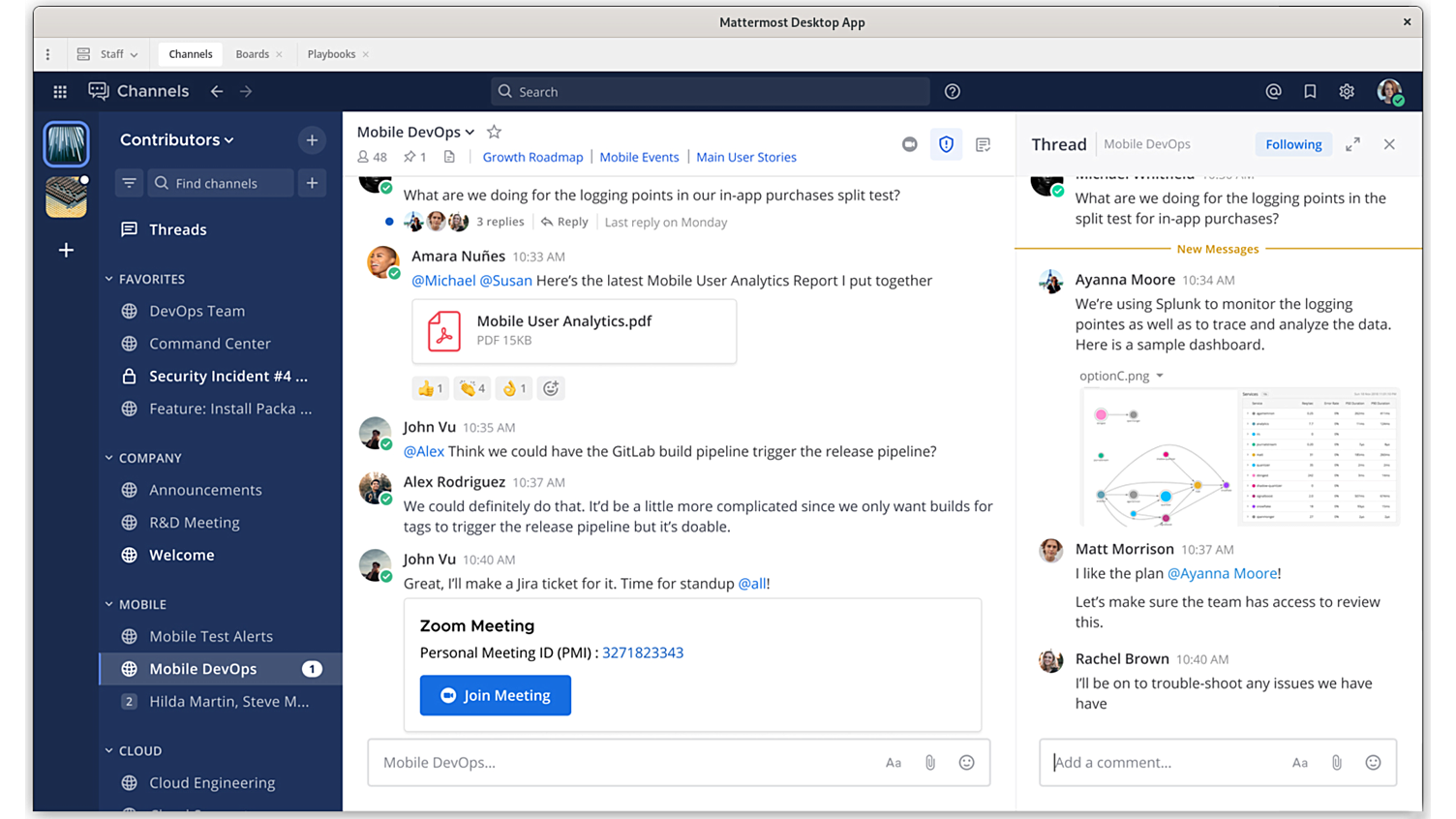
Task: Open Contributors team dropdown menu
Action: (x=177, y=139)
